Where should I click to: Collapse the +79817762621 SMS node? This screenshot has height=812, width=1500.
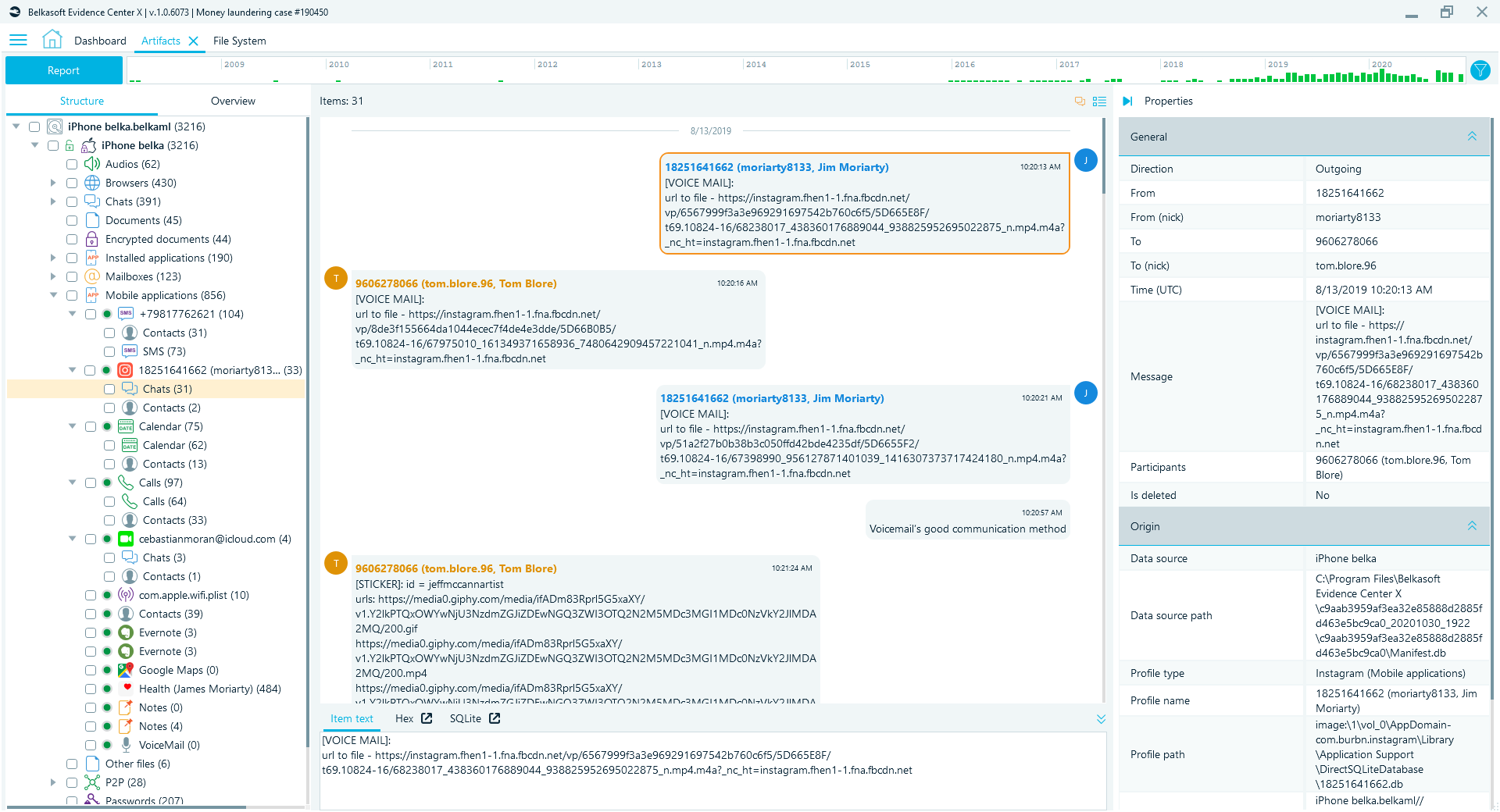72,314
